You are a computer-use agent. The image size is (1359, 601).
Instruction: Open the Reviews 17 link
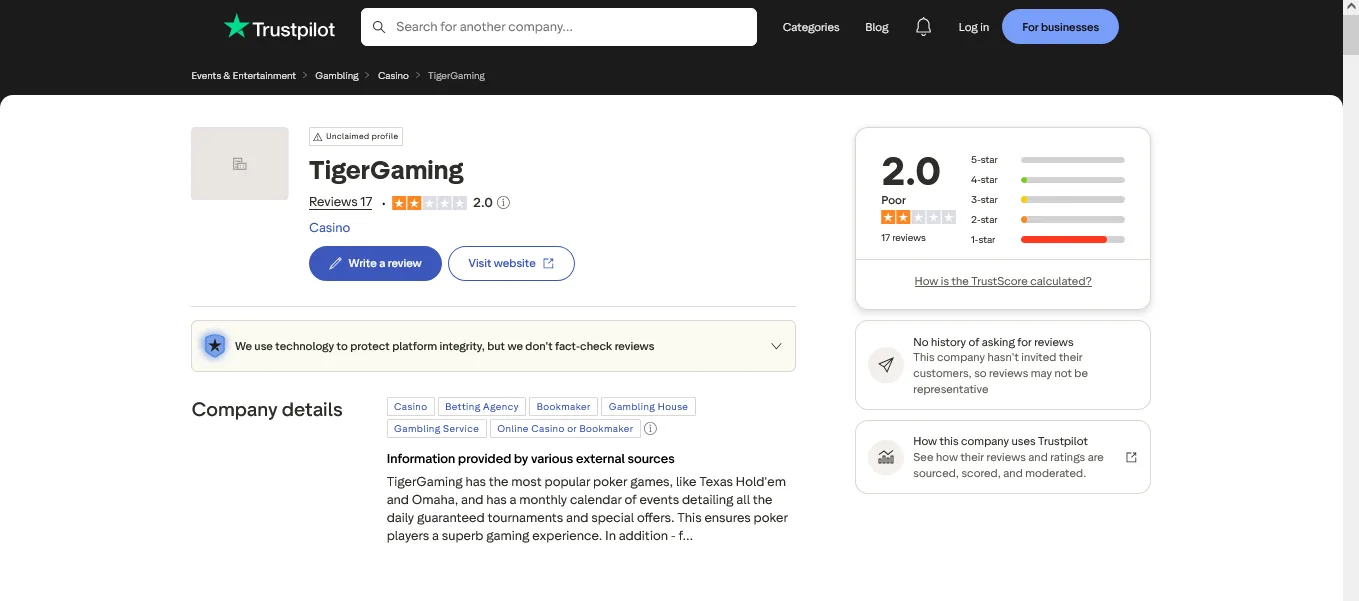coord(341,202)
